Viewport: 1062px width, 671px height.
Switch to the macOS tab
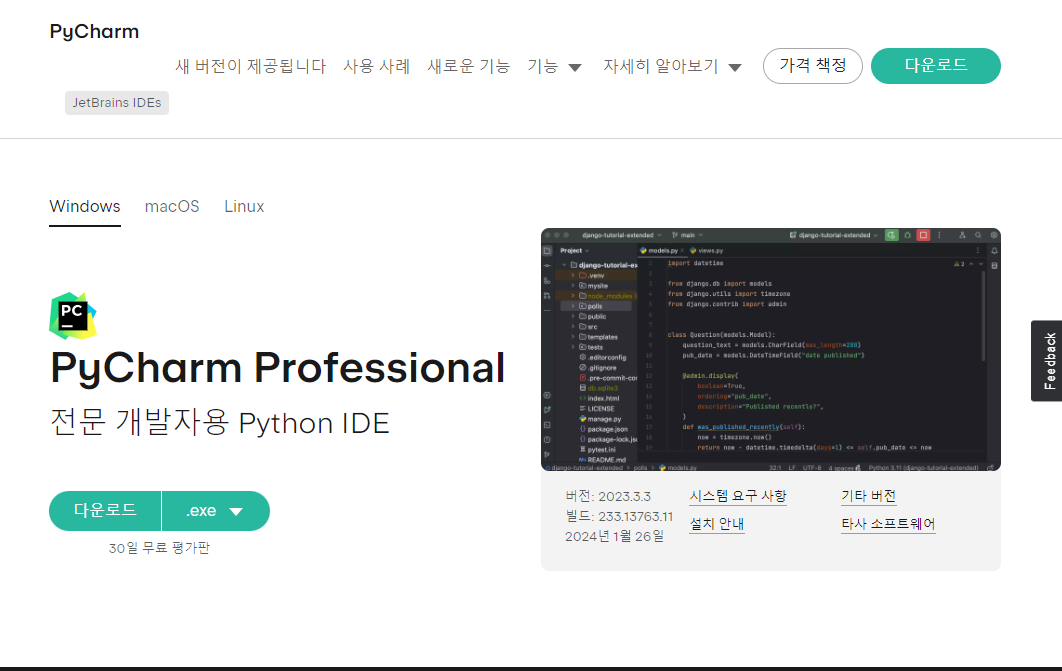[x=172, y=207]
